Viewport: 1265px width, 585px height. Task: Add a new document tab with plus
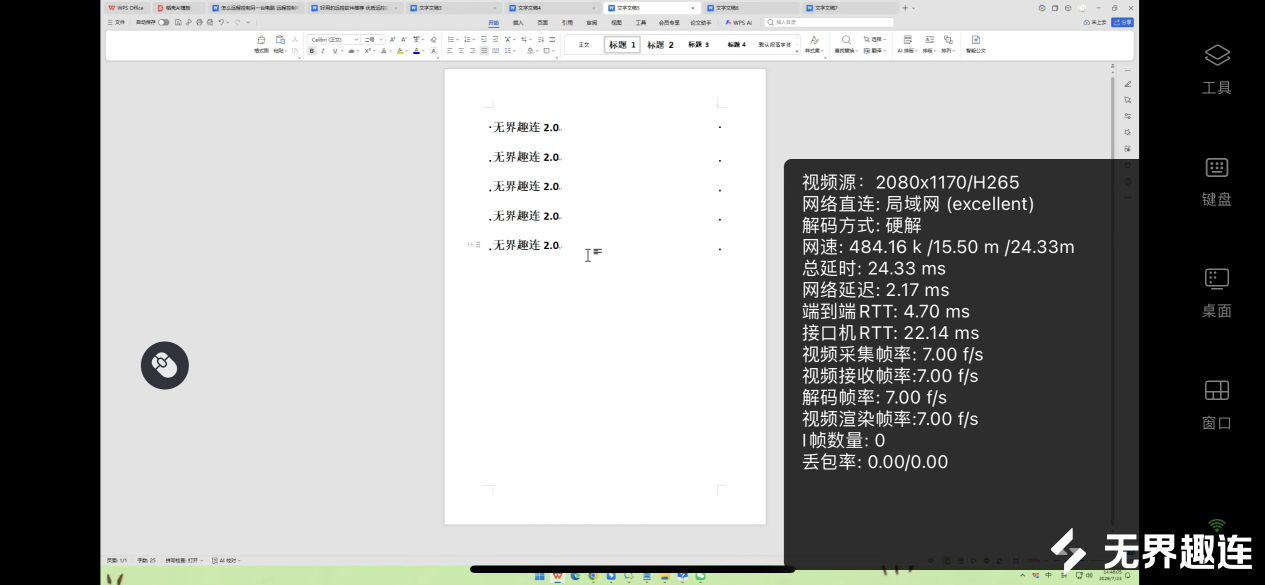(x=905, y=7)
